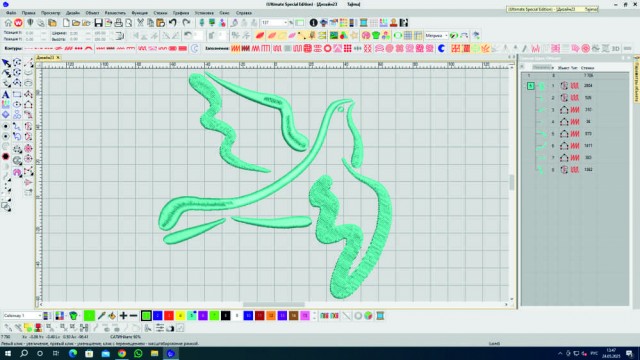The height and width of the screenshot is (360, 640).
Task: Expand the Метрика units dropdown
Action: [x=436, y=36]
